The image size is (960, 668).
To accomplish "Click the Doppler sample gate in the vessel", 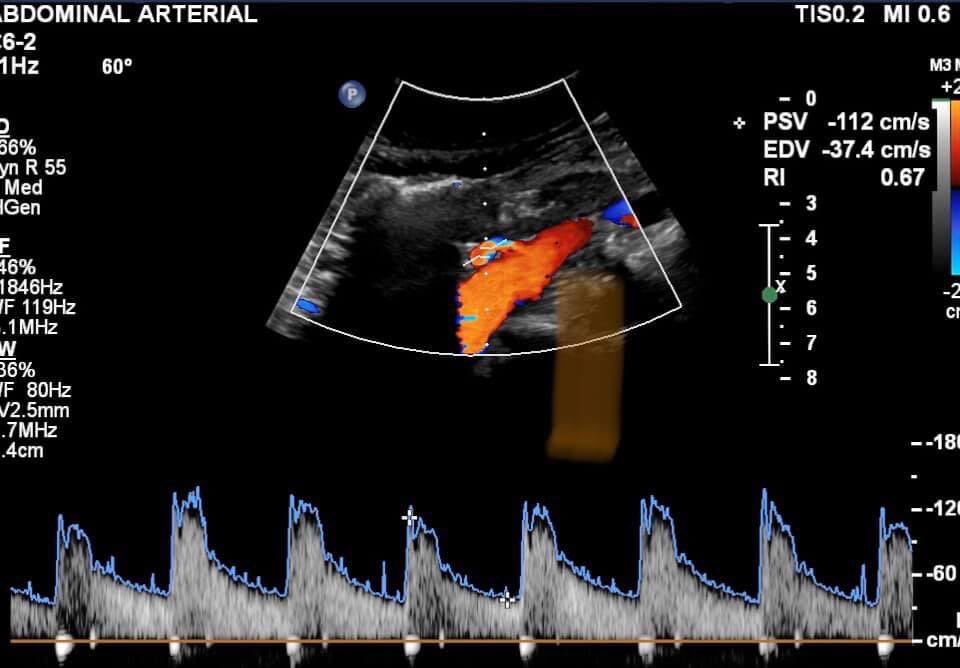I will click(x=488, y=251).
